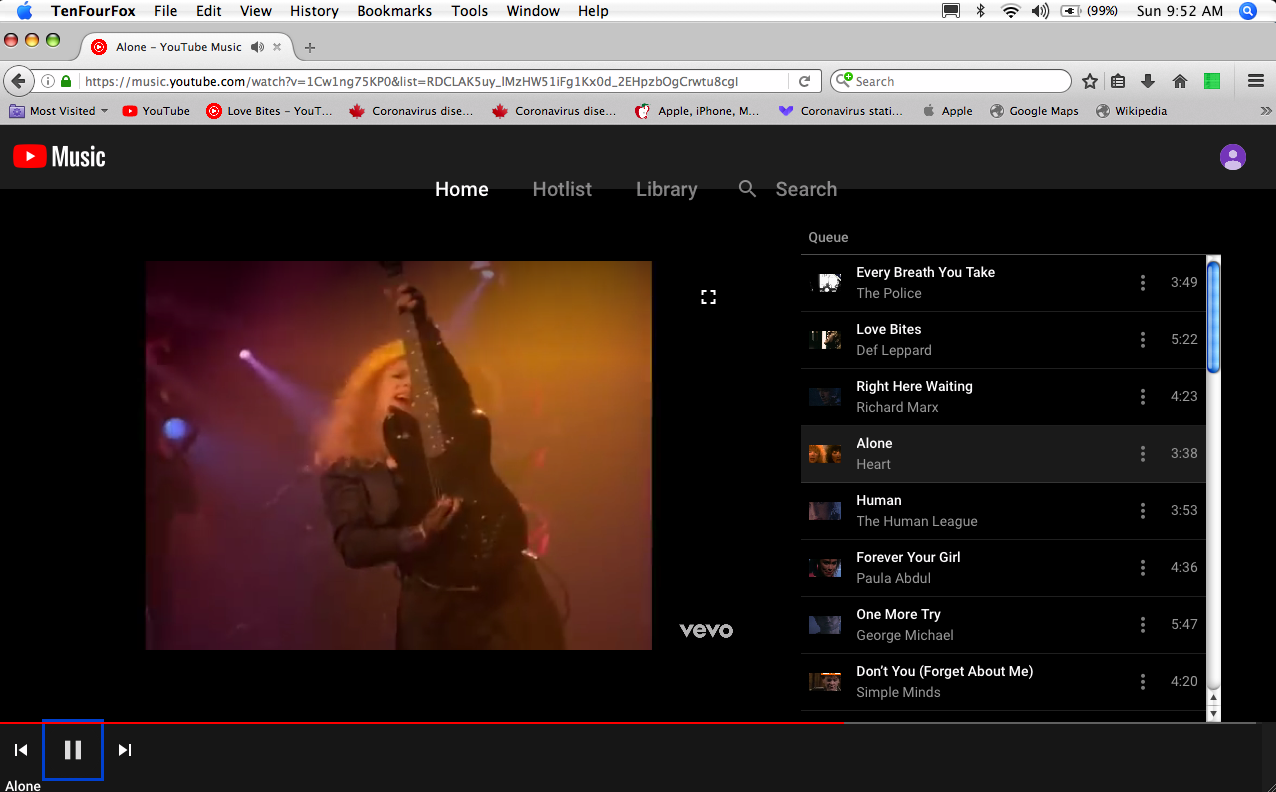
Task: Open the Google Maps bookmark
Action: (x=1034, y=111)
